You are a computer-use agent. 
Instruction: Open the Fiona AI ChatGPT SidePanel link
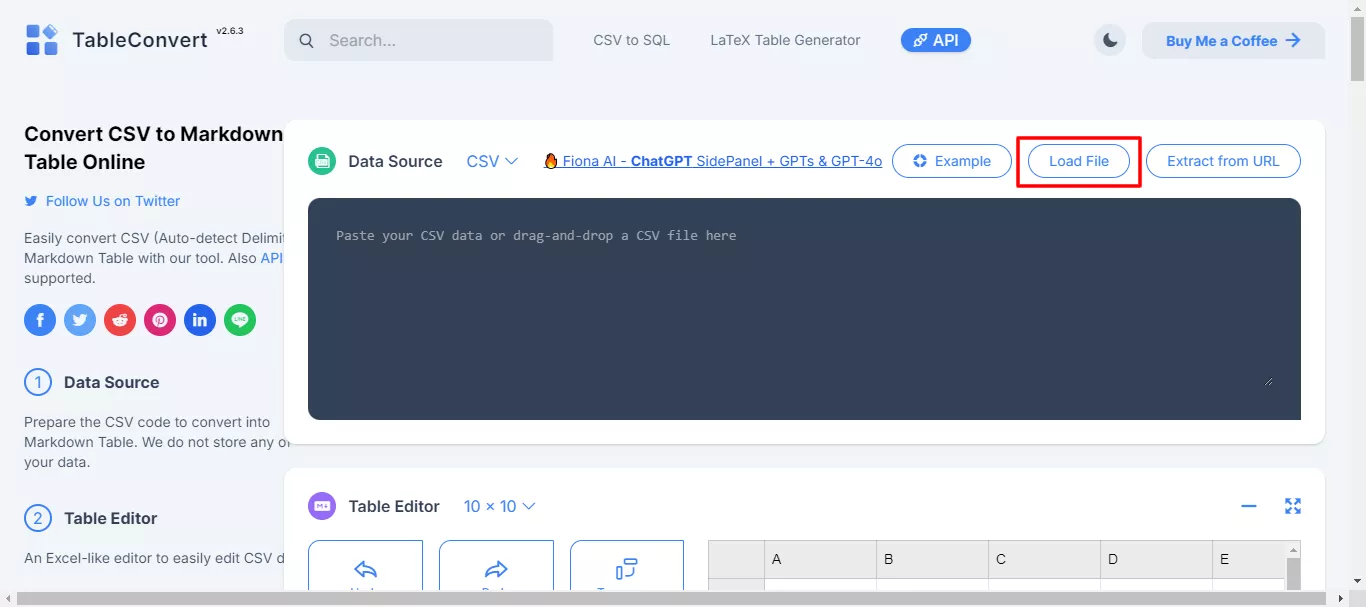pos(712,161)
